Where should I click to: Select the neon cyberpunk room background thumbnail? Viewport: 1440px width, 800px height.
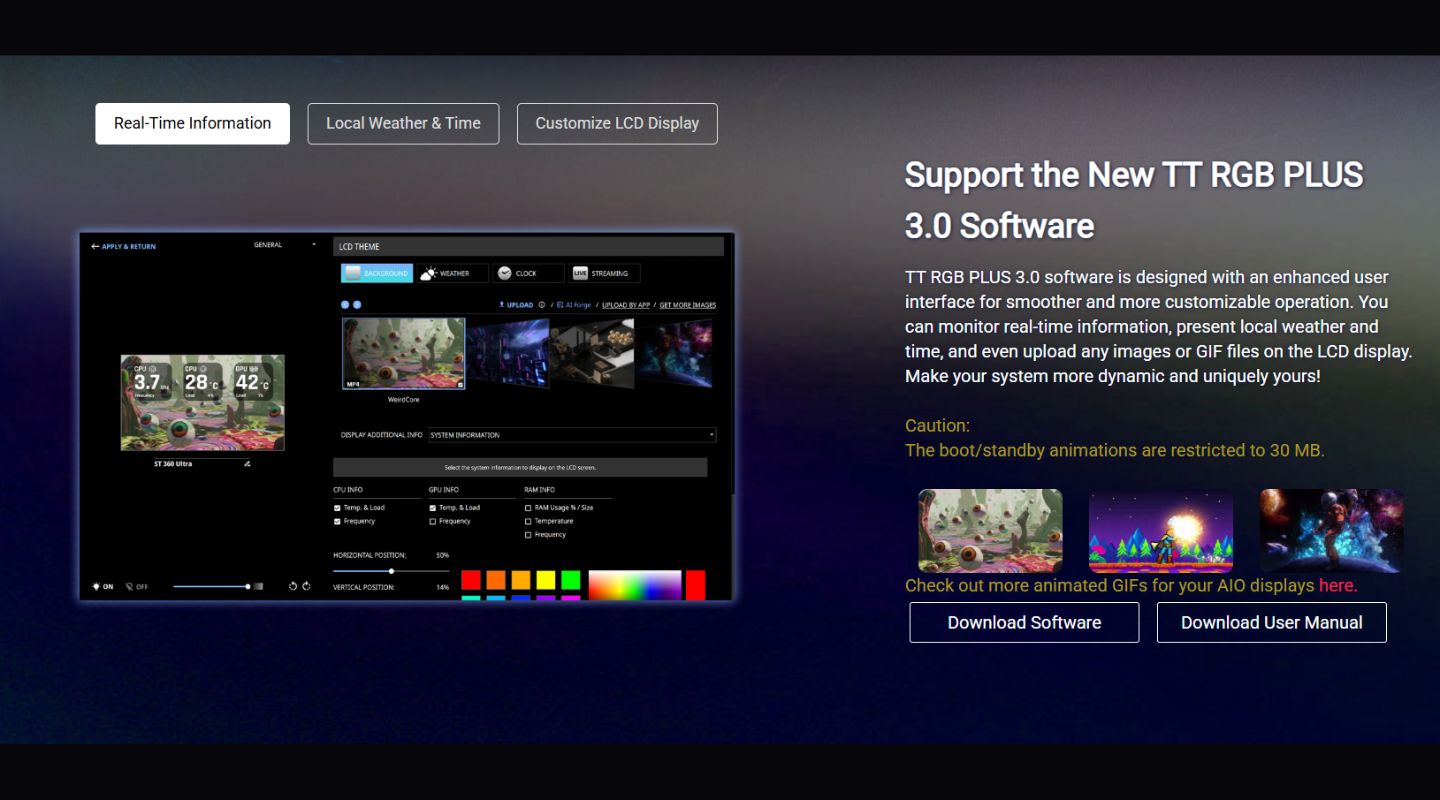coord(508,353)
